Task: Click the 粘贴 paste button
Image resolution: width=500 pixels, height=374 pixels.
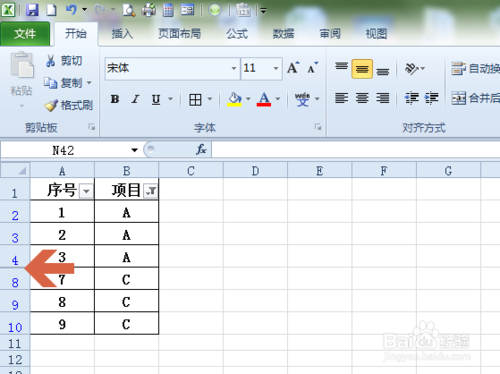Action: click(x=21, y=80)
